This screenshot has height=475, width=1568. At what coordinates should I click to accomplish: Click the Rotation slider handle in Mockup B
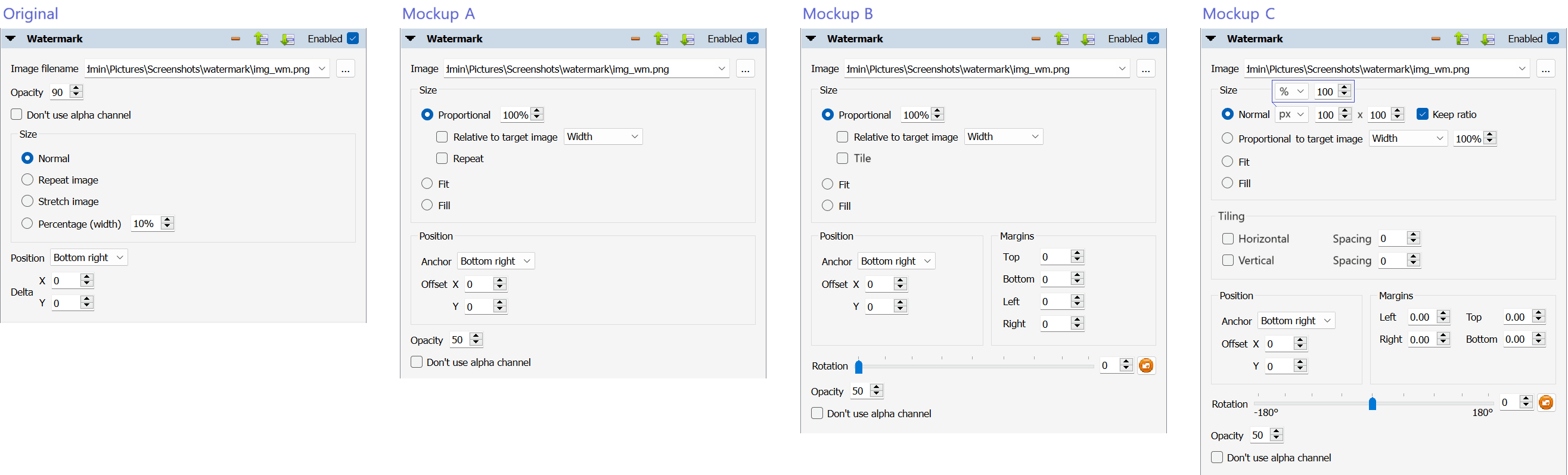pos(858,367)
